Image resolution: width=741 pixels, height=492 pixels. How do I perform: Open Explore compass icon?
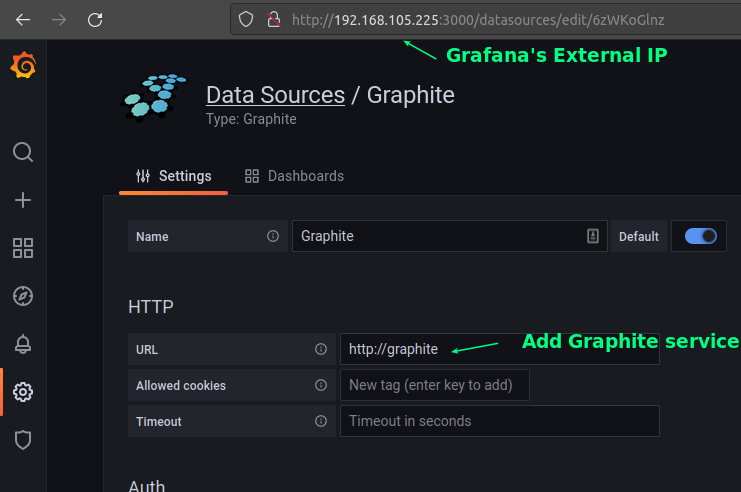(x=23, y=296)
